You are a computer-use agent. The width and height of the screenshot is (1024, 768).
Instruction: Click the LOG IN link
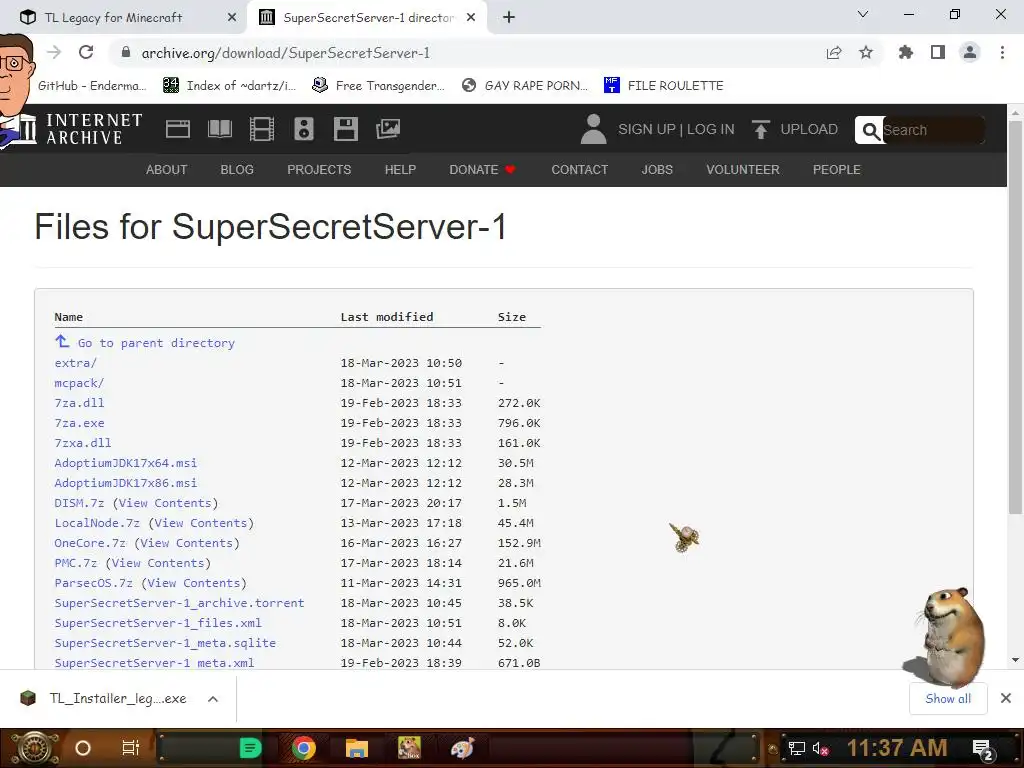pos(711,129)
